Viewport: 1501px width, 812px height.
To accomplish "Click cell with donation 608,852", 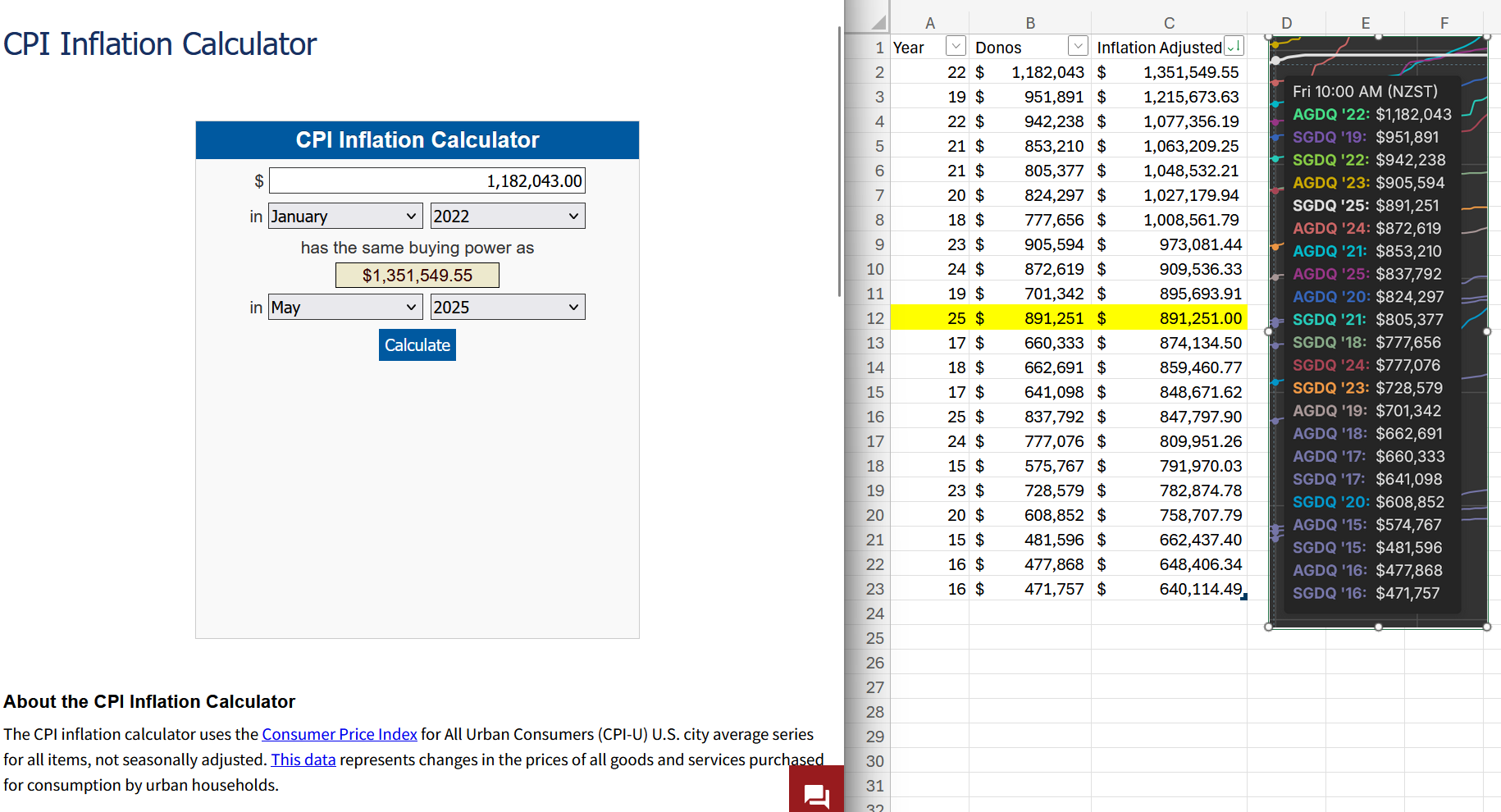I will 1030,515.
